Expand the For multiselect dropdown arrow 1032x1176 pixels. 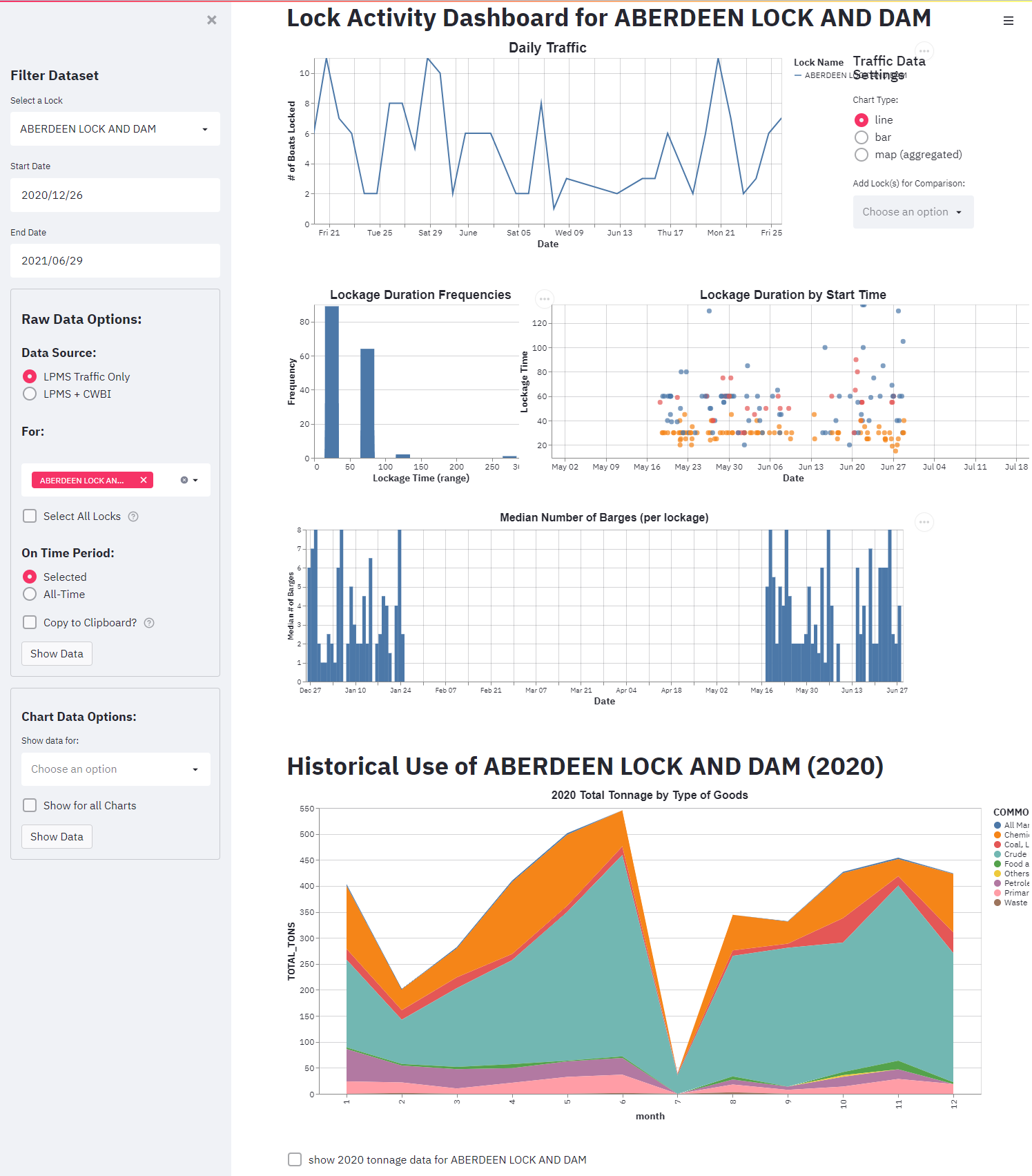click(x=195, y=480)
